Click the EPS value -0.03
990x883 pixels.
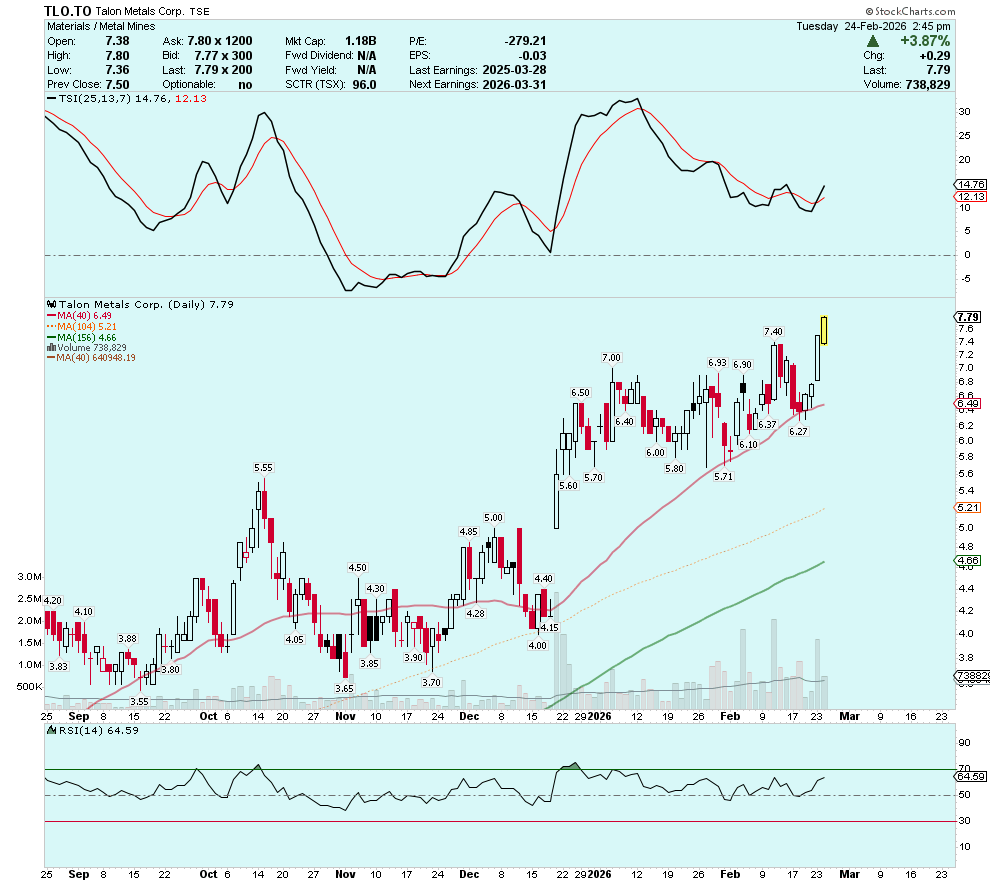(534, 56)
